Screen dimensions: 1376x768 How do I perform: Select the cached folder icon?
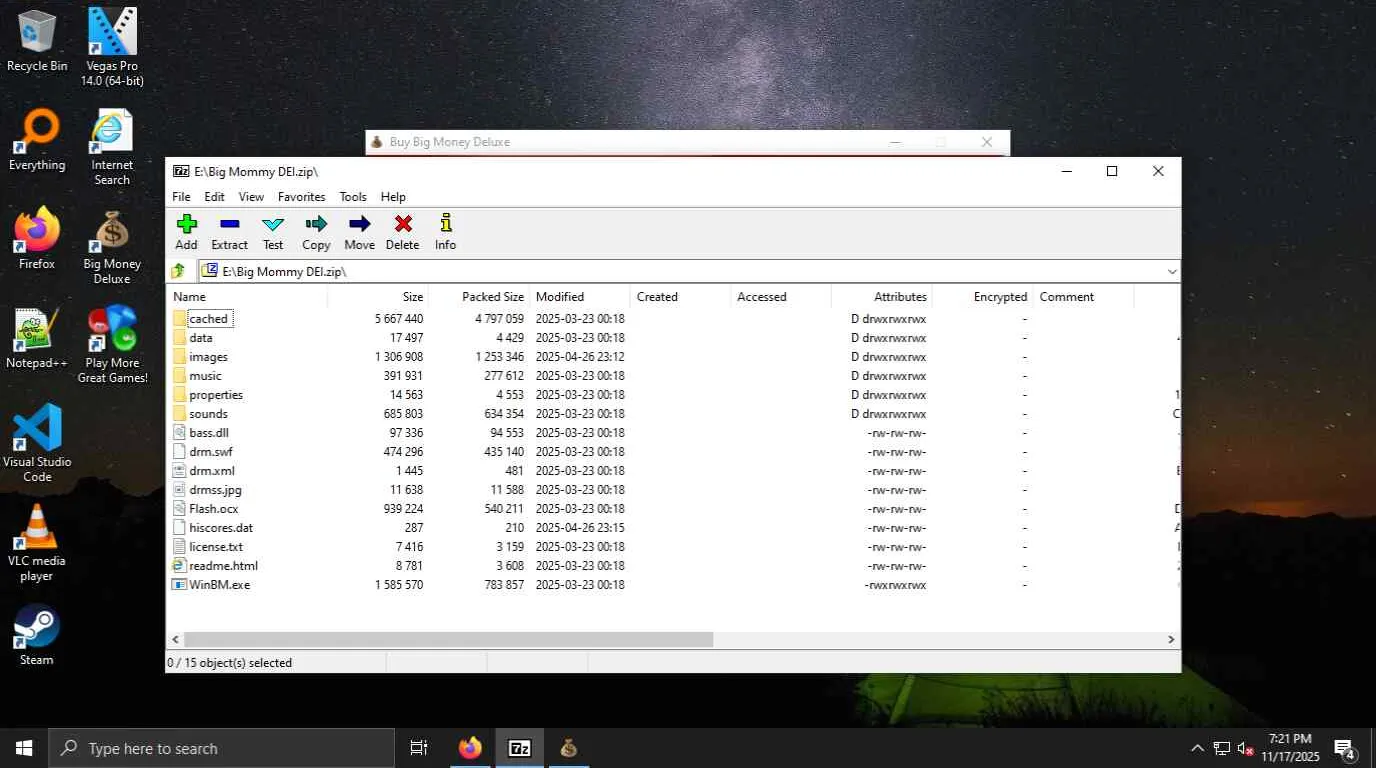(x=179, y=318)
